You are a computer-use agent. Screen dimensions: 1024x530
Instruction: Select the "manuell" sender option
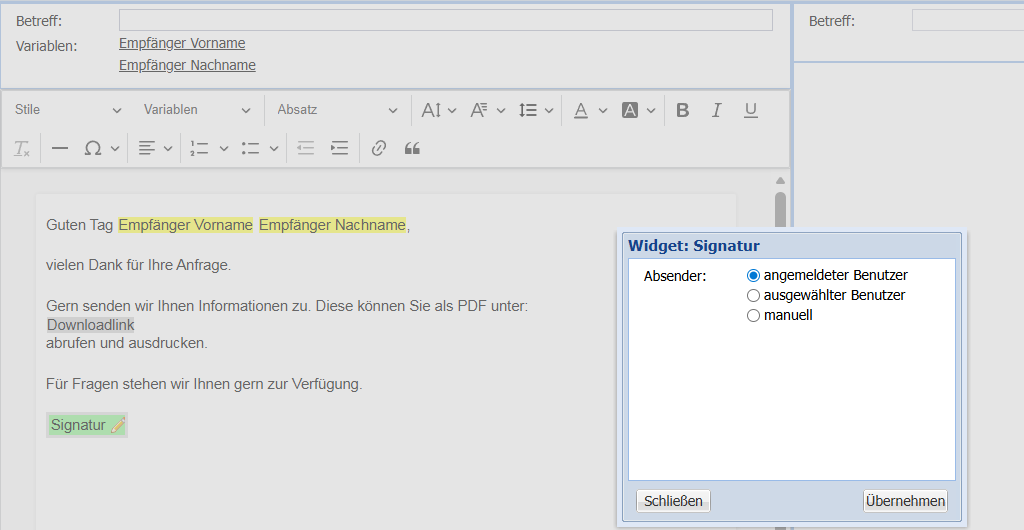coord(754,315)
